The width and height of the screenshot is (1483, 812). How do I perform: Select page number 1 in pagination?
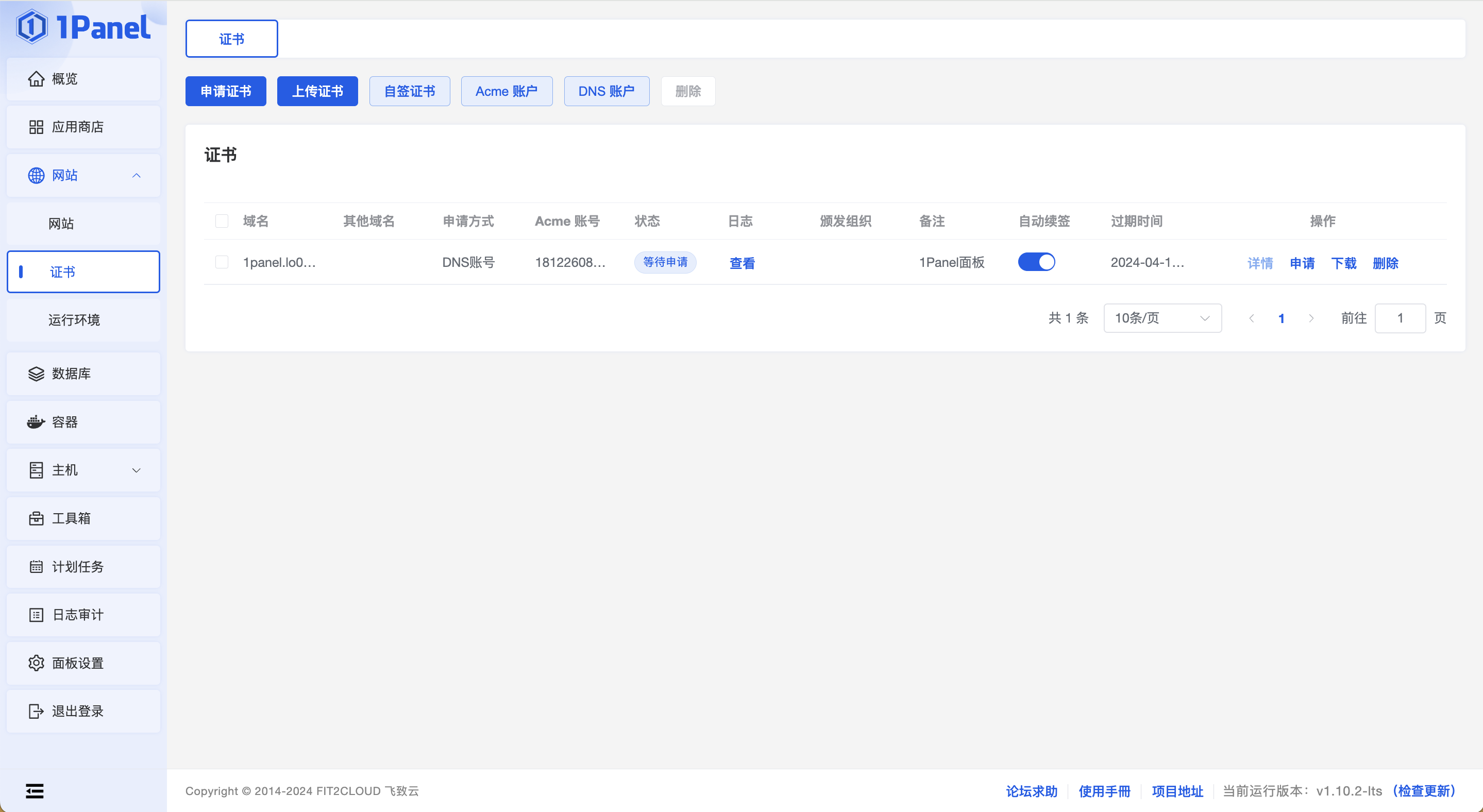pyautogui.click(x=1282, y=318)
